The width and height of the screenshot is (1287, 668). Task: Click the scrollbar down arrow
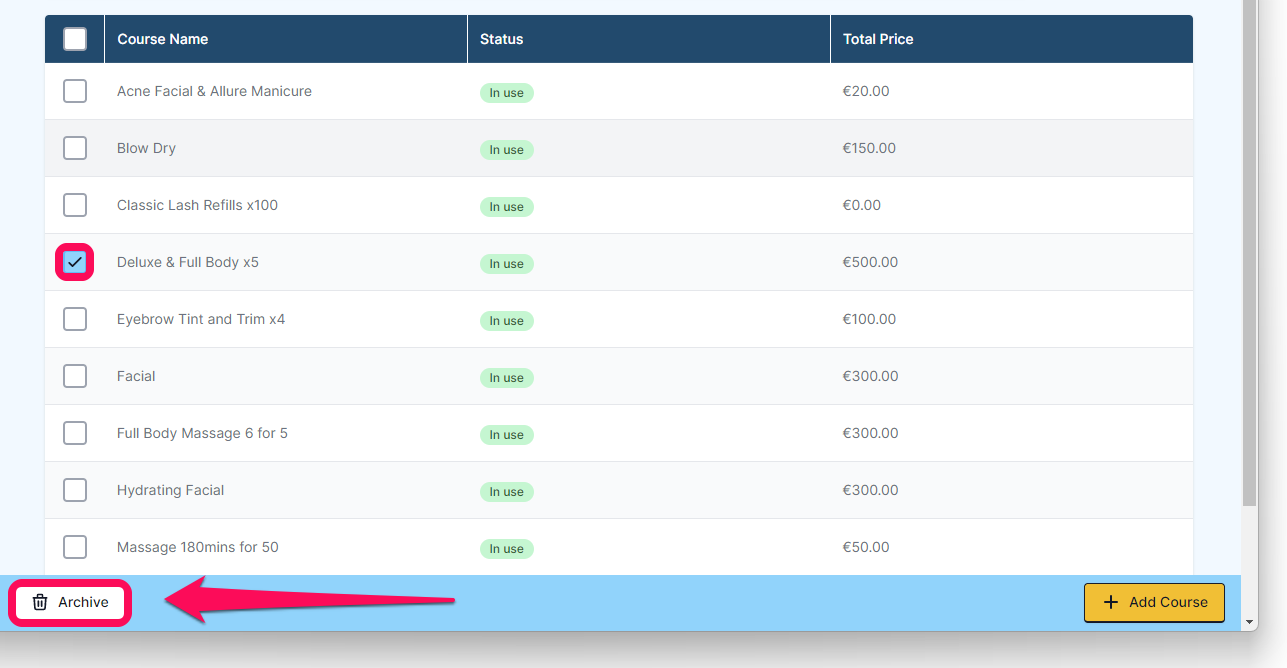click(1250, 622)
